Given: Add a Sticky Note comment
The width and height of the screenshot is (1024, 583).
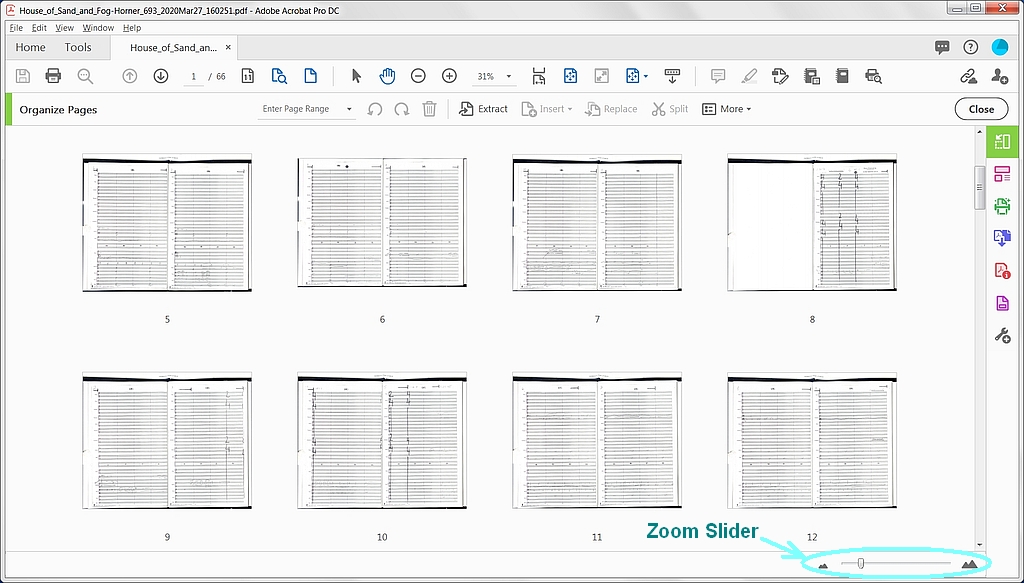Looking at the screenshot, I should 717,75.
